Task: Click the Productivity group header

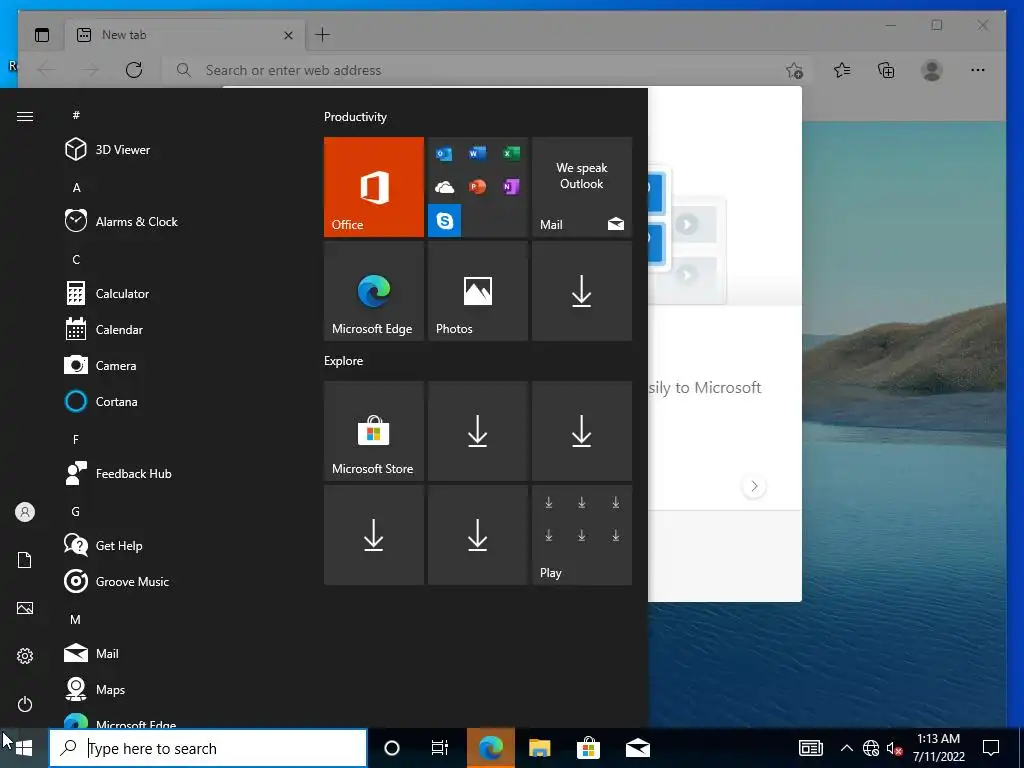Action: click(x=355, y=117)
